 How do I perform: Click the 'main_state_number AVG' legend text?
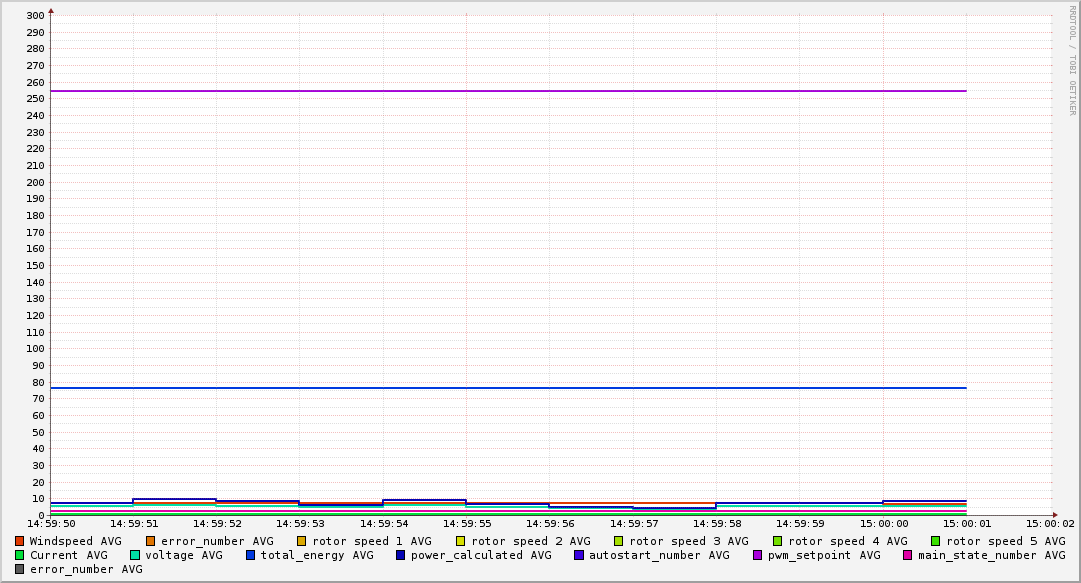click(x=991, y=555)
